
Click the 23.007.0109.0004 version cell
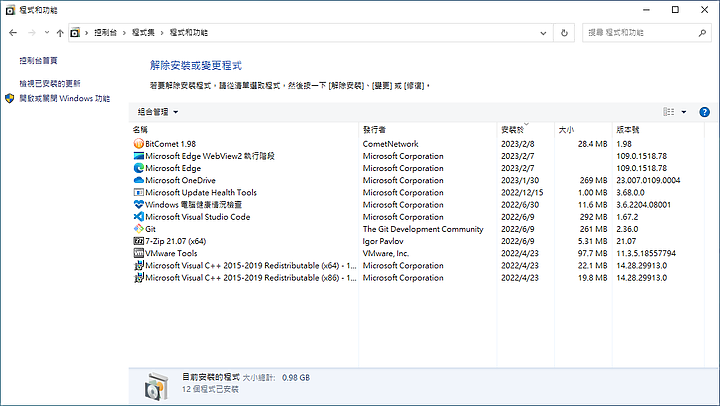[648, 180]
